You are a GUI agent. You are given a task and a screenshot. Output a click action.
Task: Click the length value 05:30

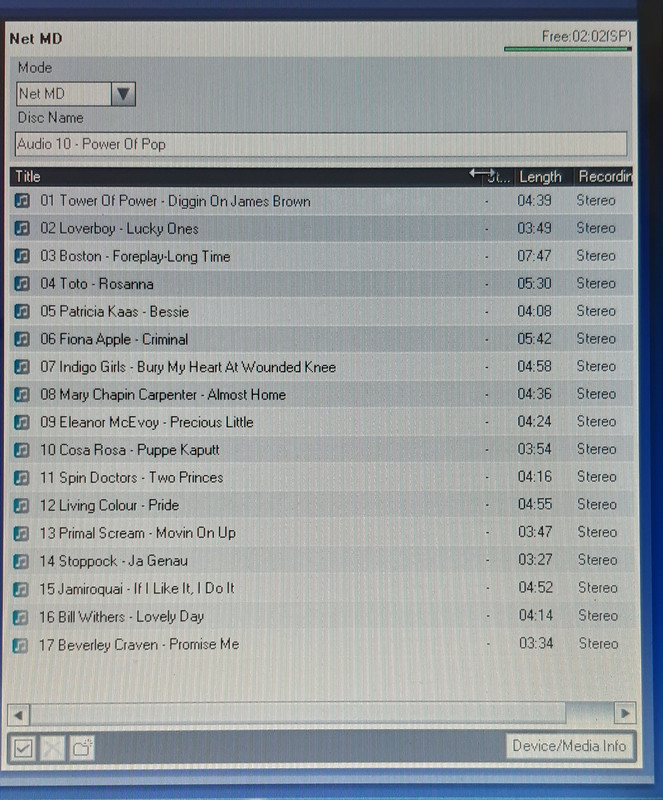pos(534,283)
